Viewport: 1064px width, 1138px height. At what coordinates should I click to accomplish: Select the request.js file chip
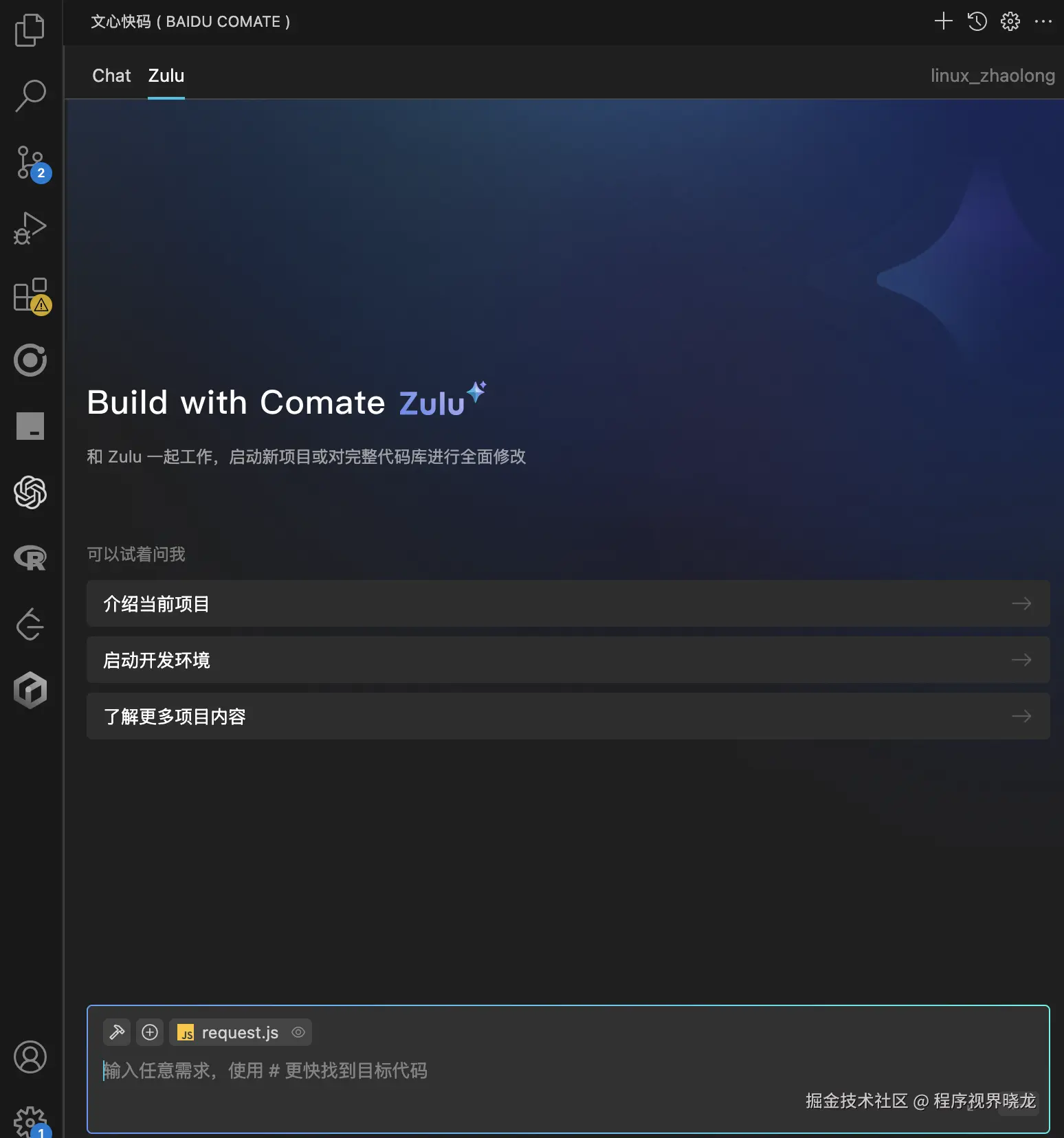point(240,1032)
